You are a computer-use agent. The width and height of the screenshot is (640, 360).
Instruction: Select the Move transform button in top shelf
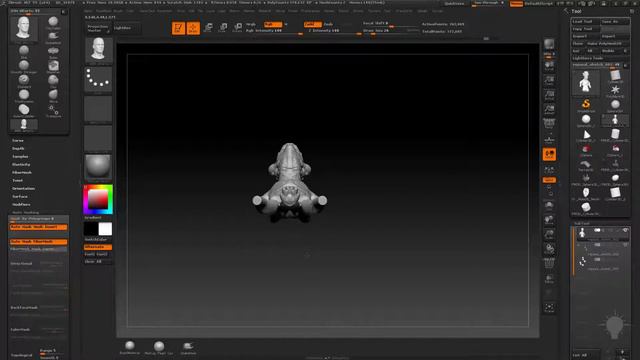(x=208, y=28)
